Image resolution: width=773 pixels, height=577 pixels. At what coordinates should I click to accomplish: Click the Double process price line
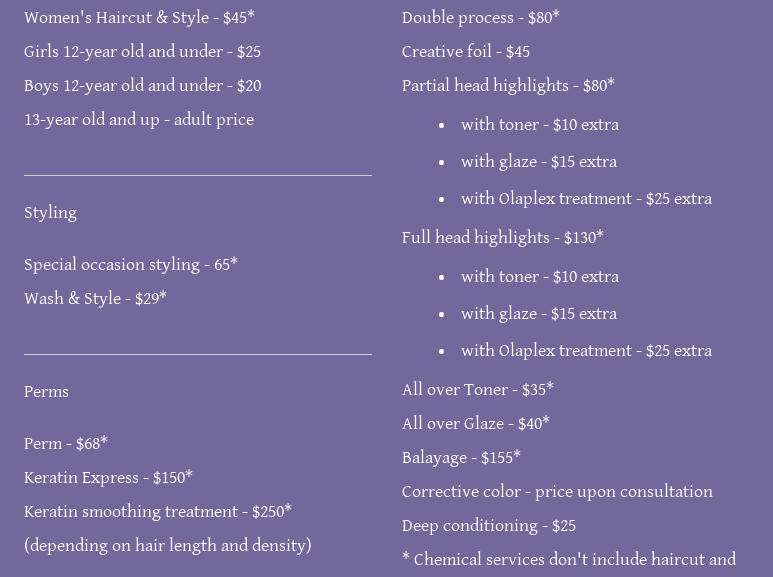(x=480, y=18)
